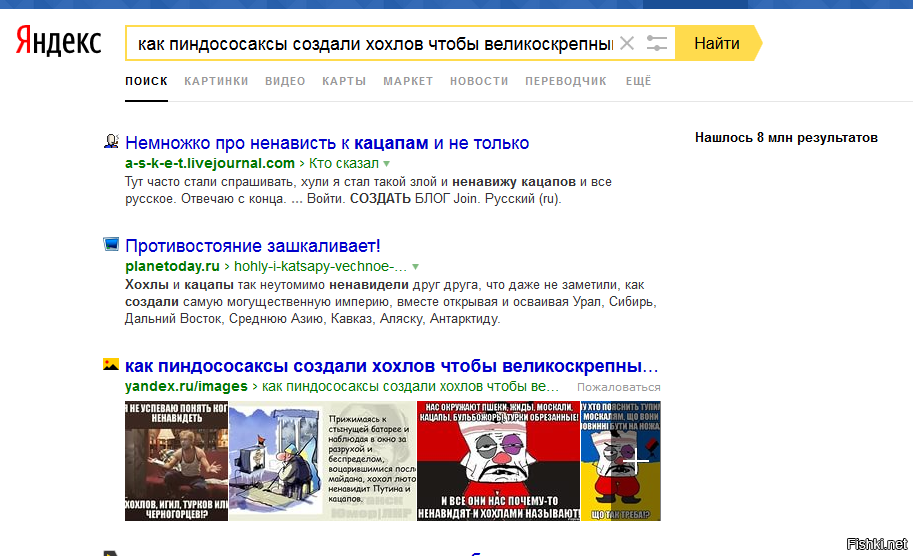Switch to the Картинки tab
The width and height of the screenshot is (913, 556).
pyautogui.click(x=216, y=82)
